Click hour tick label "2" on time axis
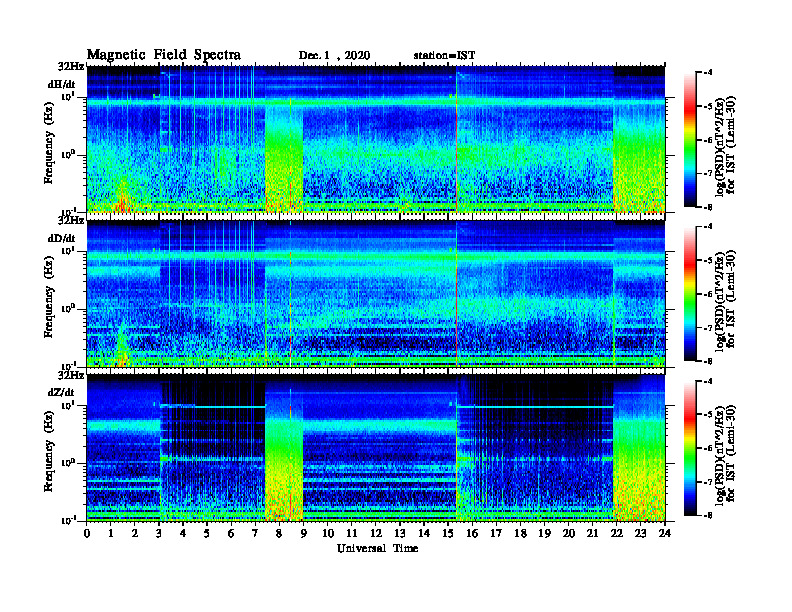The image size is (792, 612). tap(135, 533)
